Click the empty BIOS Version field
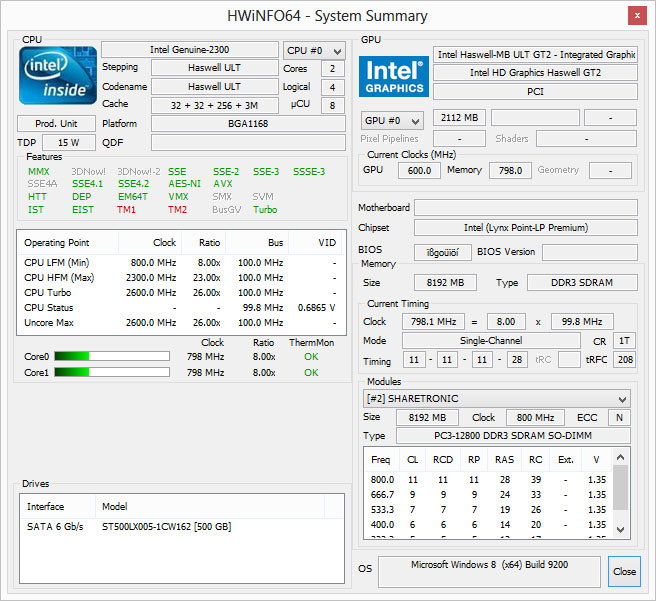This screenshot has height=601, width=656. (x=590, y=252)
